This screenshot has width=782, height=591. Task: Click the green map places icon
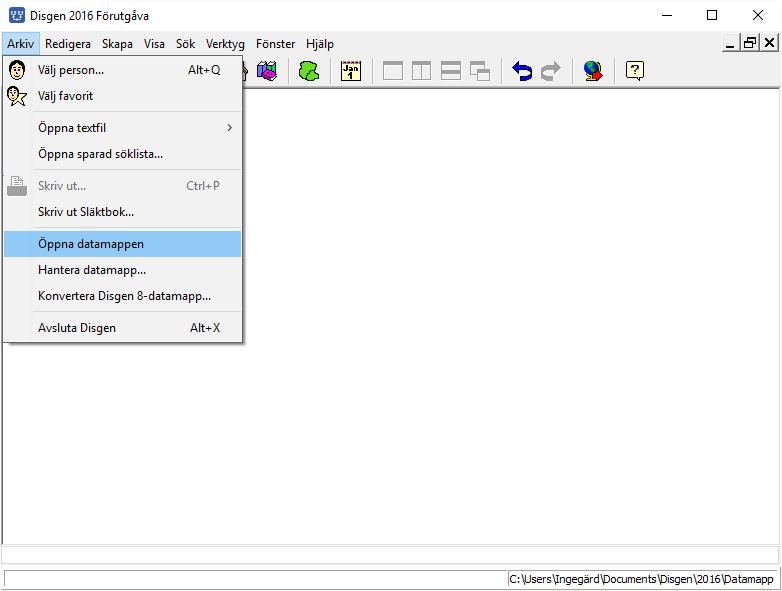(309, 71)
